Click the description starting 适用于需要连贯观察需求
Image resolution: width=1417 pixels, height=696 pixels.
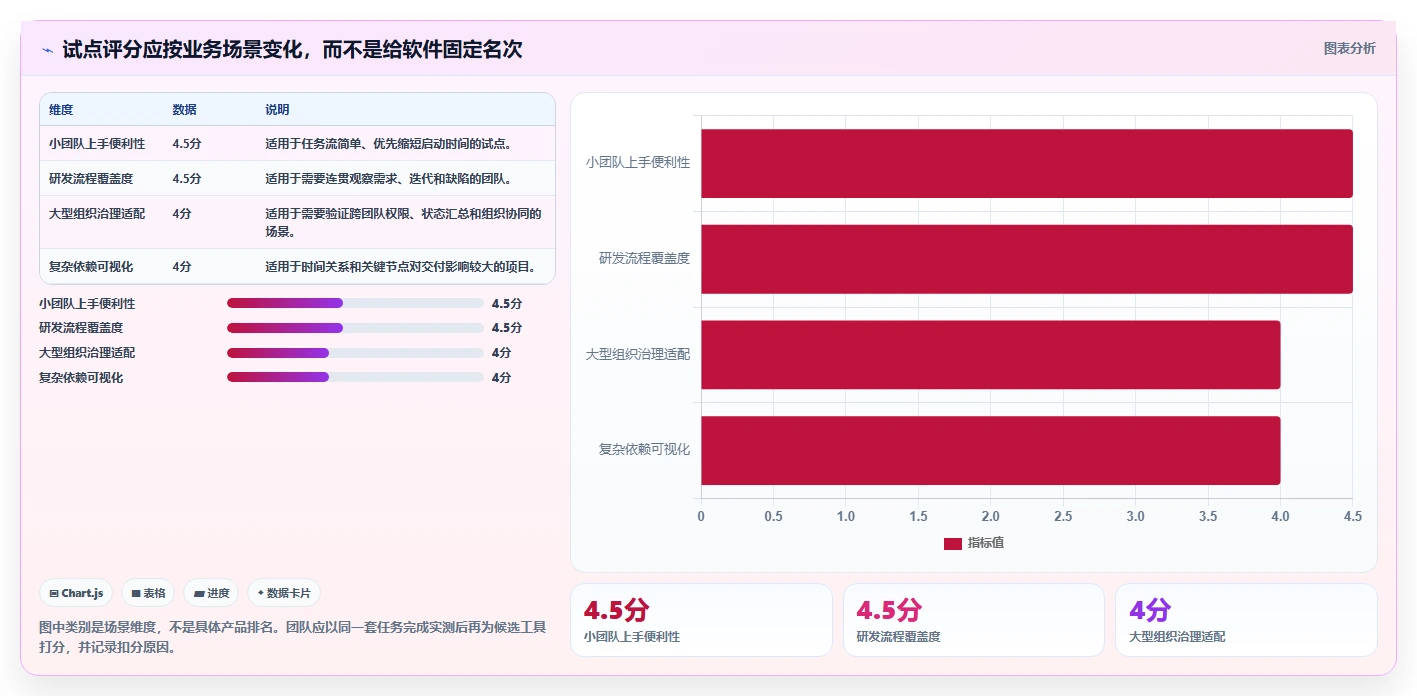click(389, 179)
